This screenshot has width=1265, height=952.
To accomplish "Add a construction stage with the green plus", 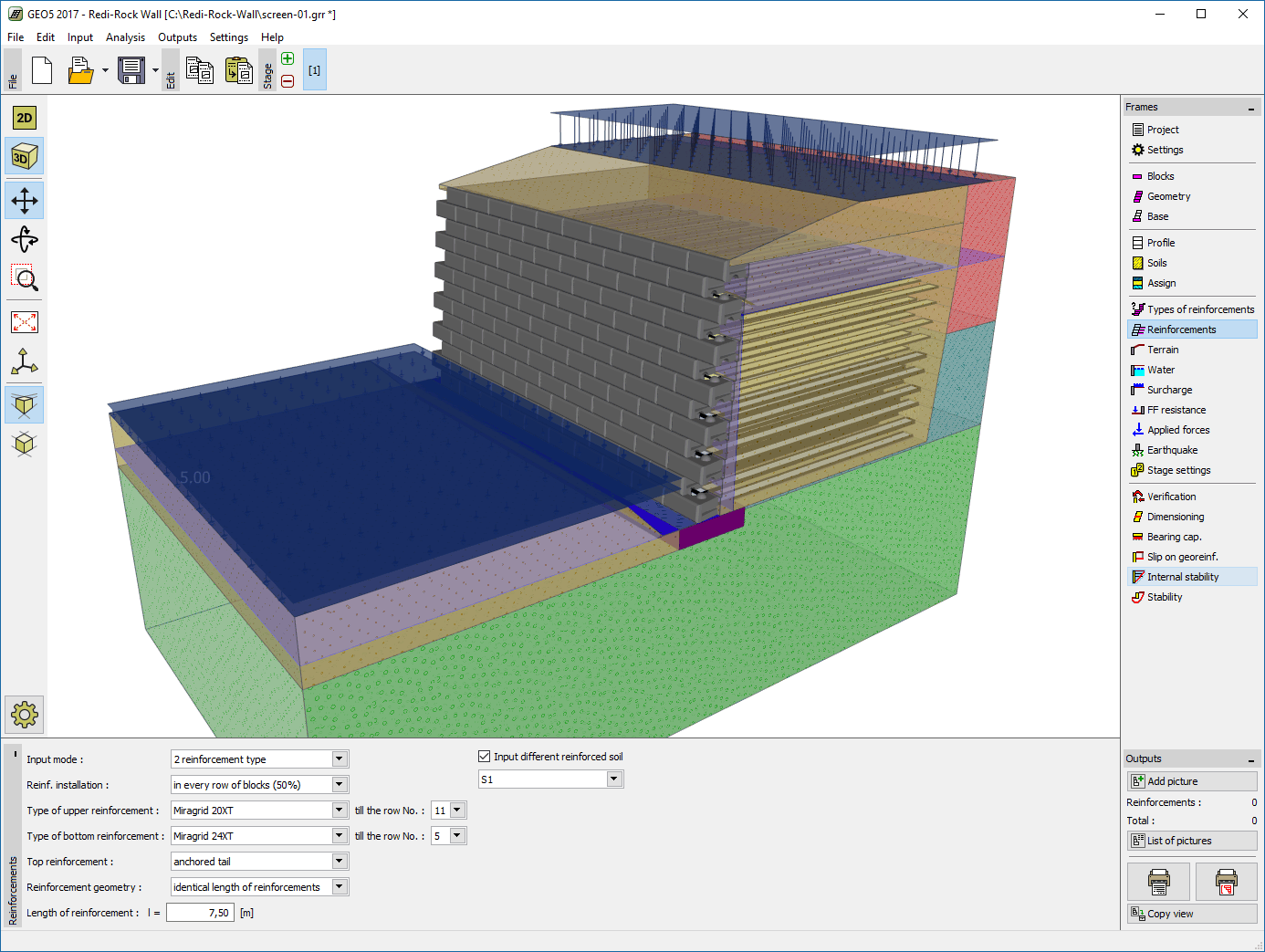I will click(x=287, y=59).
